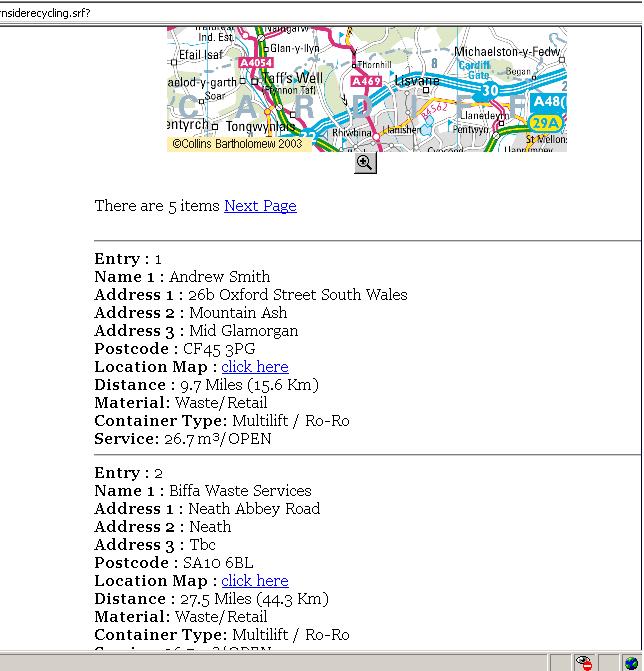
Task: Click the postcode CF45 3PG text
Action: [x=218, y=349]
